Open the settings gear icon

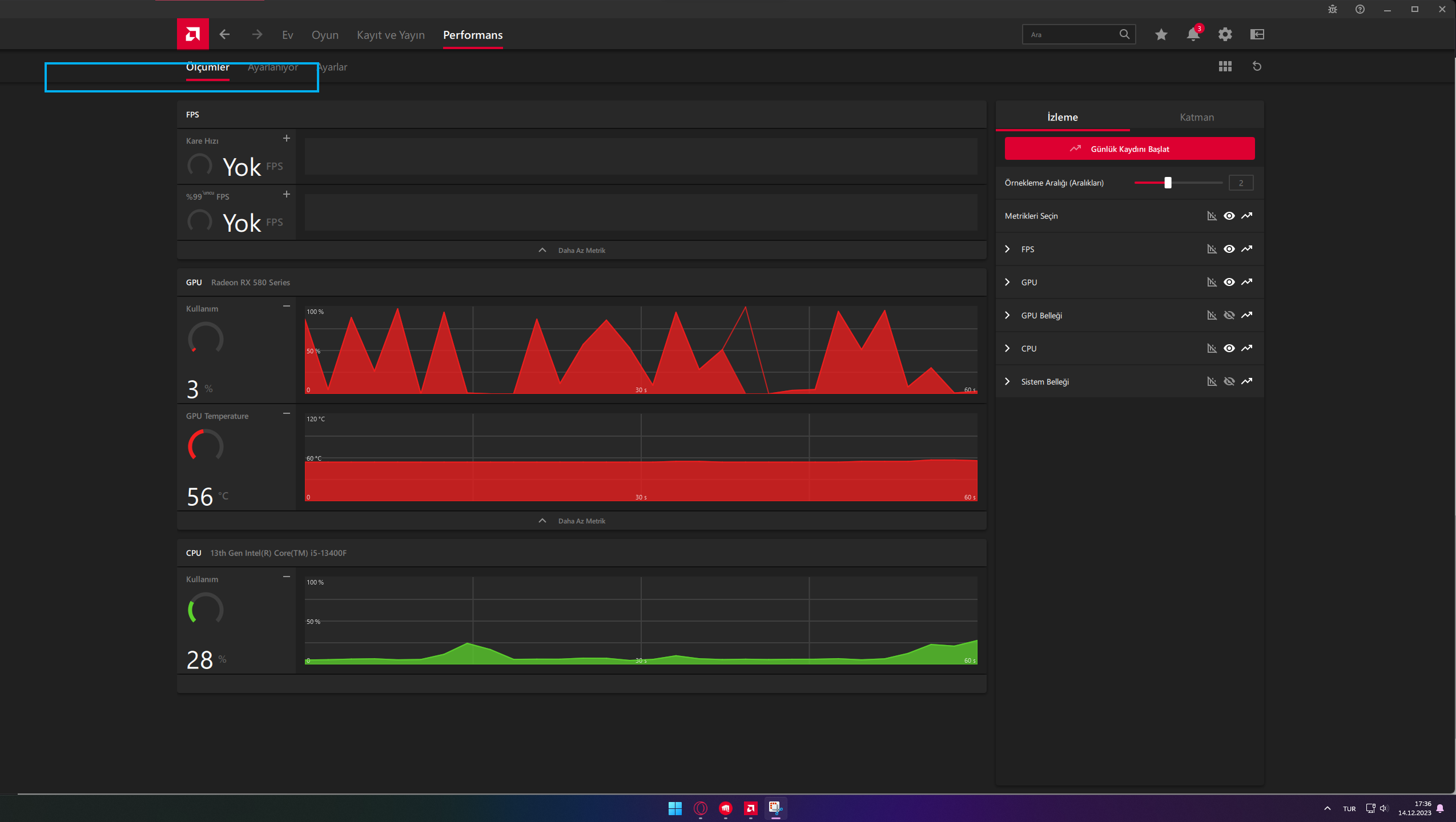pyautogui.click(x=1225, y=34)
